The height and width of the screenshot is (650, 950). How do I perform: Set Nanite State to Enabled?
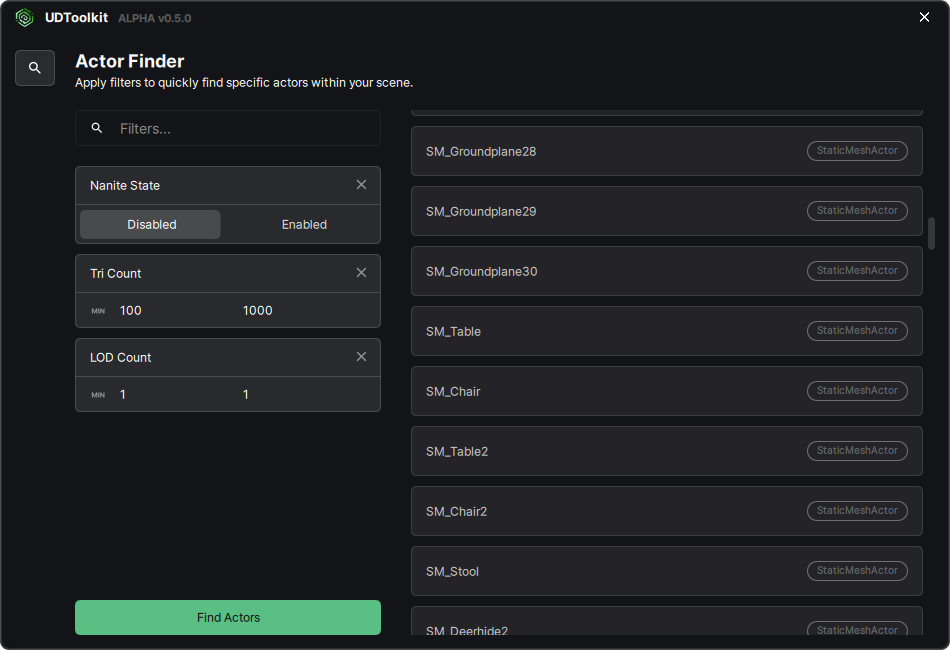pyautogui.click(x=304, y=224)
